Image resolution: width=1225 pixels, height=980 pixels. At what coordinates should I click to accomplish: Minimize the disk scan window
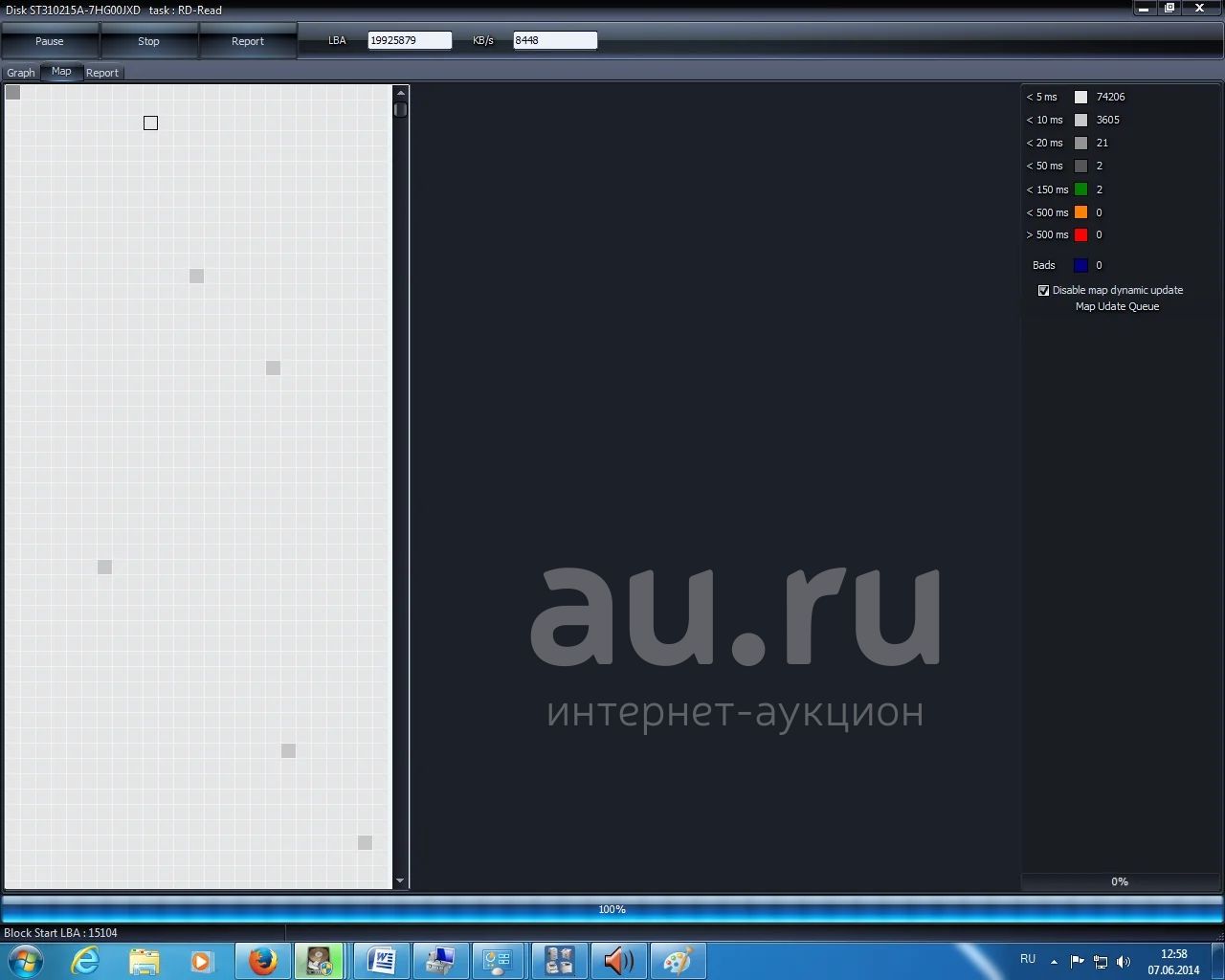pyautogui.click(x=1144, y=8)
